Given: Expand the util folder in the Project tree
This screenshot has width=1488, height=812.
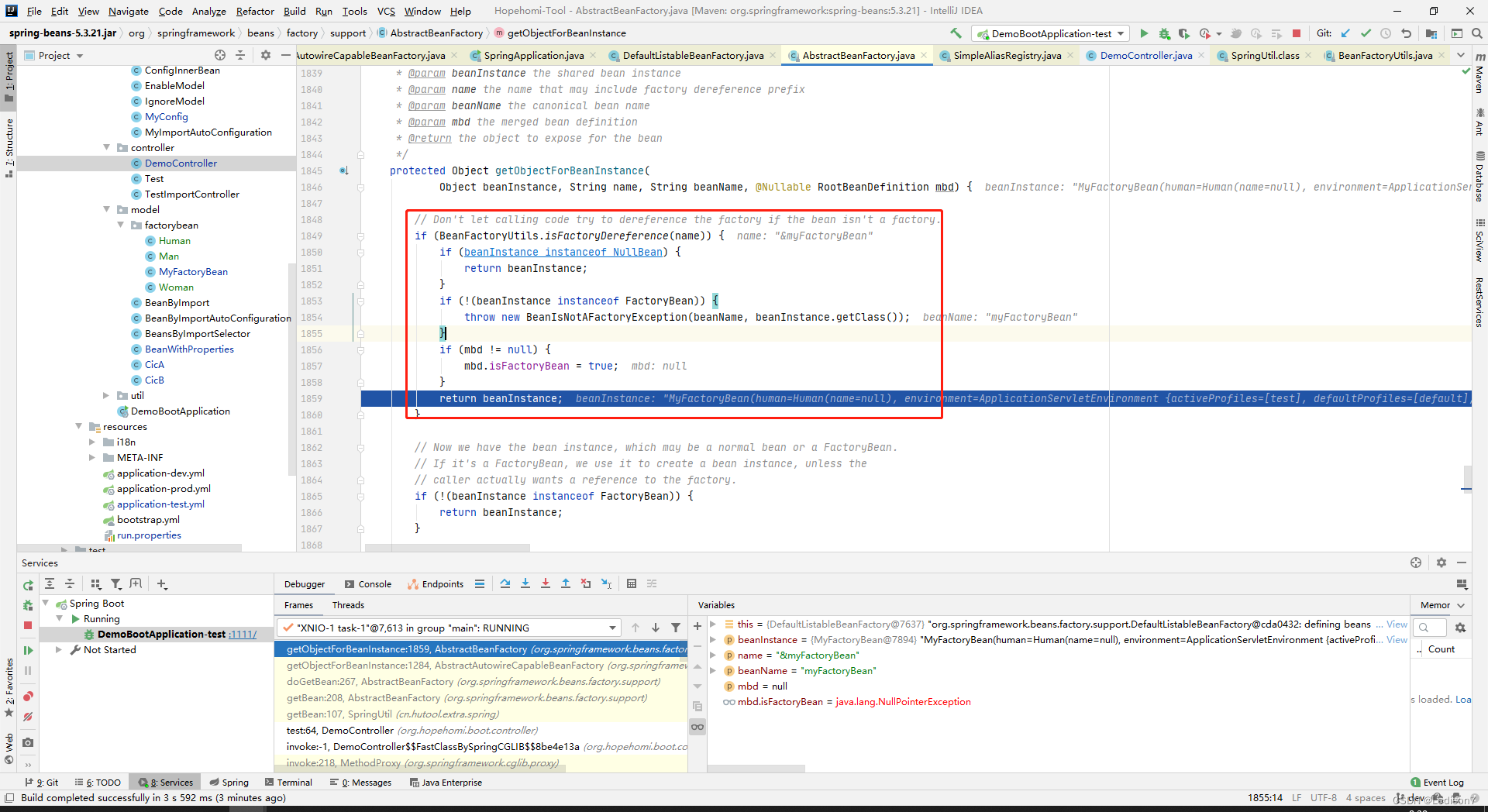Looking at the screenshot, I should 106,395.
